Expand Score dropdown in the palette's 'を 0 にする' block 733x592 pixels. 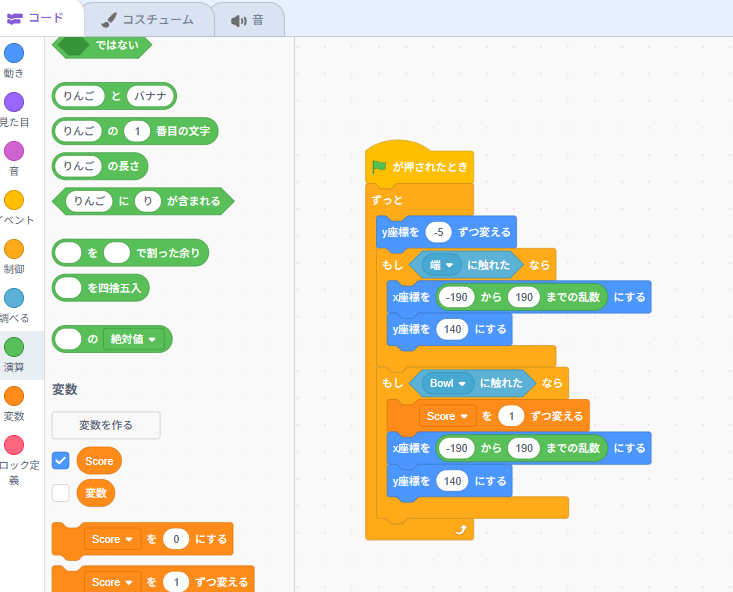[x=127, y=540]
